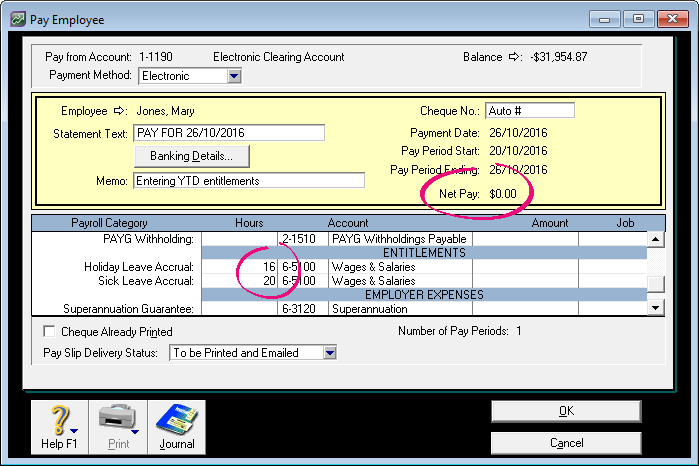Expand Pay Slip Delivery Status dropdown

click(x=329, y=353)
